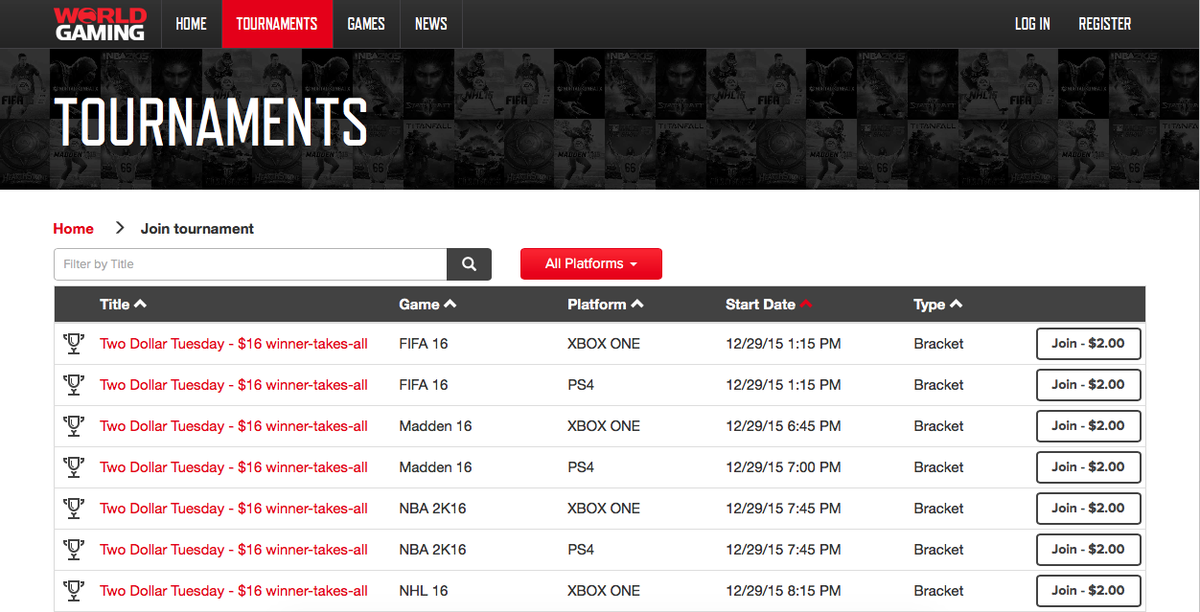The image size is (1200, 612).
Task: Click trophy icon in Madden 16 PS4 row
Action: click(x=73, y=467)
